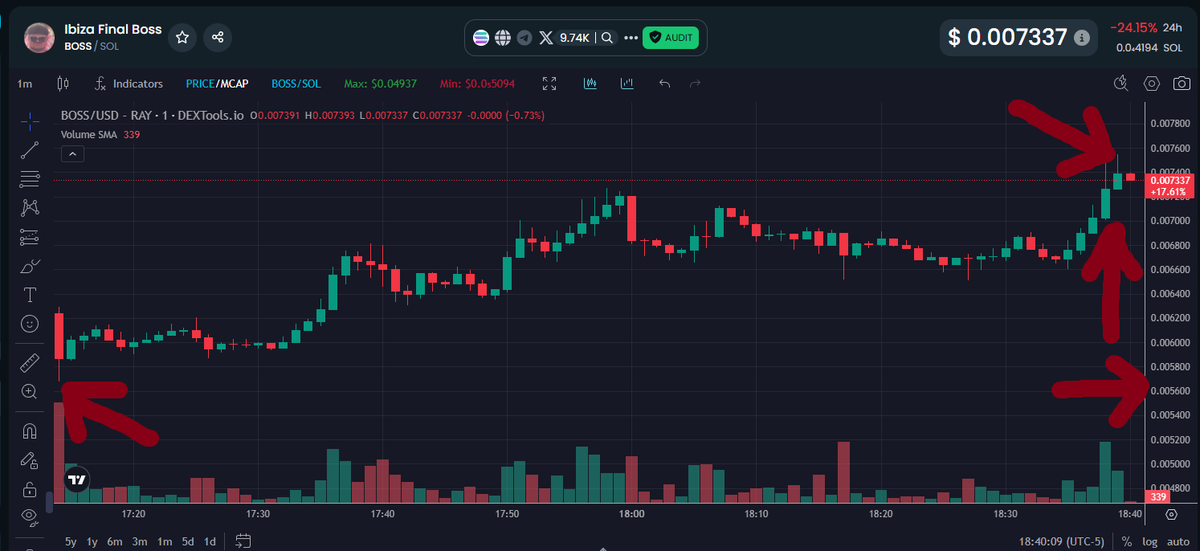1200x551 pixels.
Task: Open the go to date calendar
Action: [x=243, y=541]
